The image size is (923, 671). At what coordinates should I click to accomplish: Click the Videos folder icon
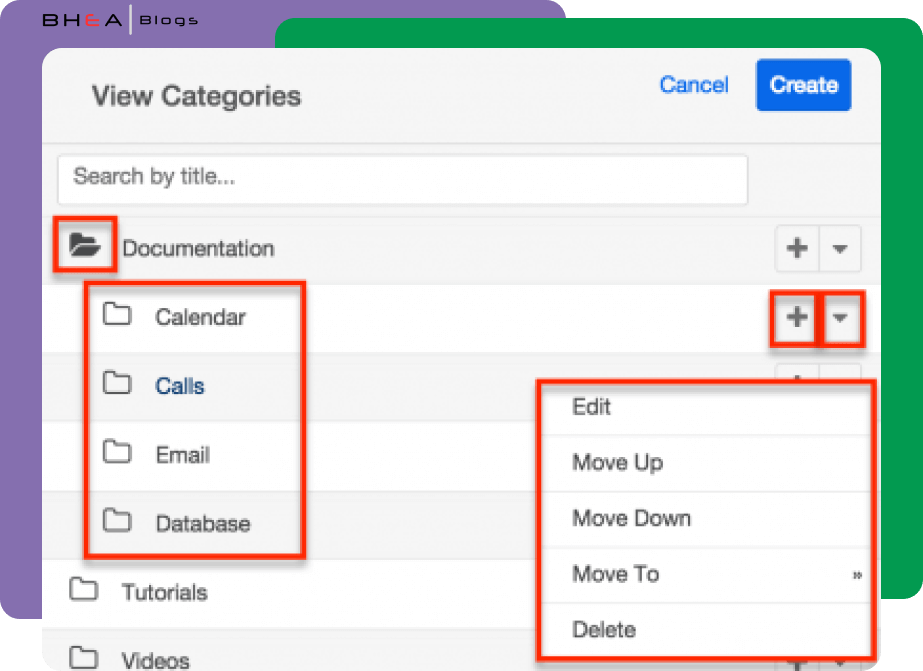click(x=83, y=657)
